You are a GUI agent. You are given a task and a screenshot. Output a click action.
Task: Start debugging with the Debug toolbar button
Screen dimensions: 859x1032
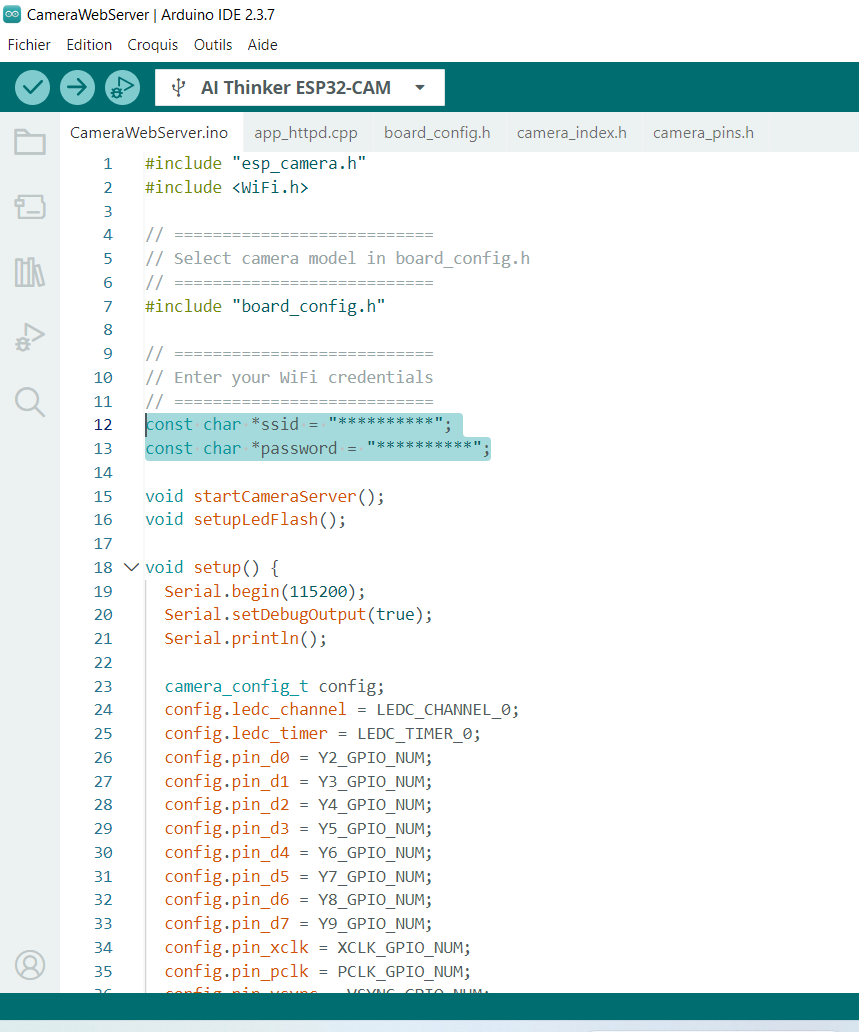coord(122,88)
